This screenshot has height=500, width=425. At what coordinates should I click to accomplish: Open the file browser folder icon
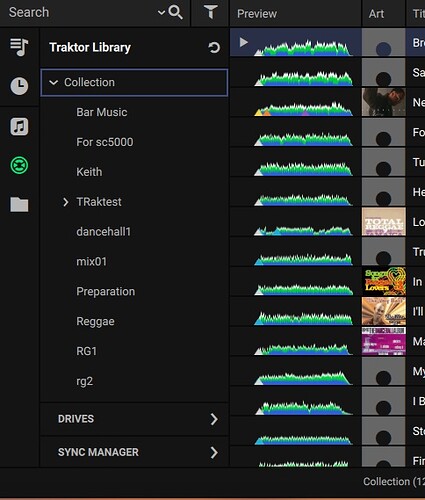click(x=19, y=204)
